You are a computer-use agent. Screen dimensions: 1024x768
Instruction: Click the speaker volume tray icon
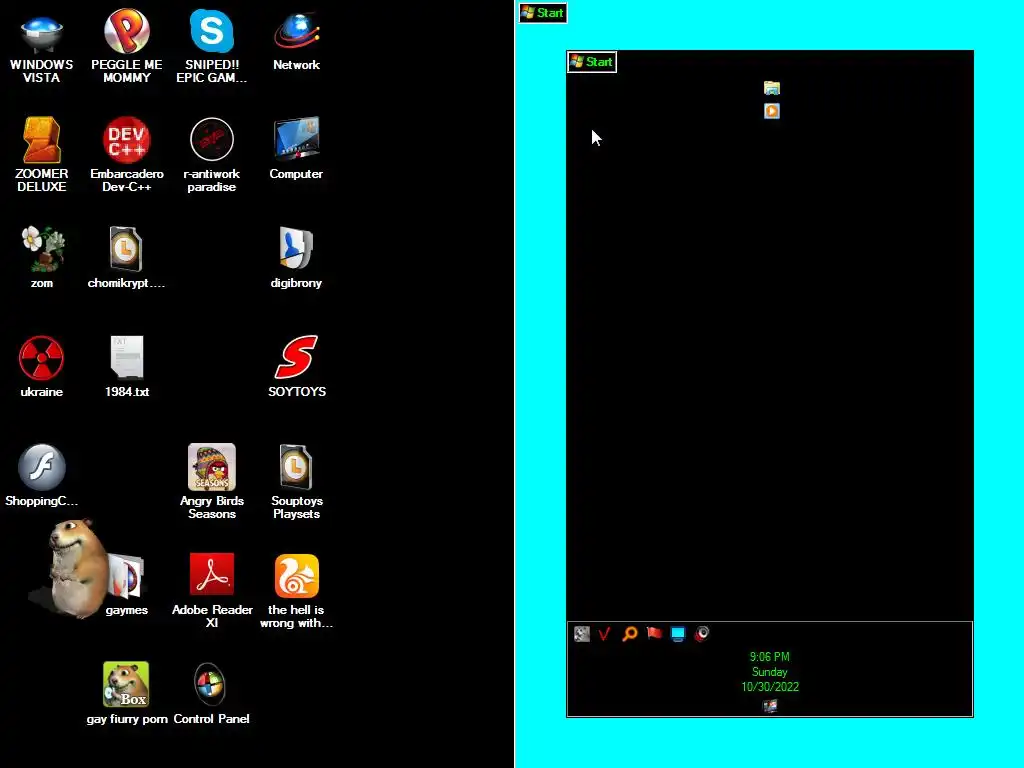(x=702, y=633)
